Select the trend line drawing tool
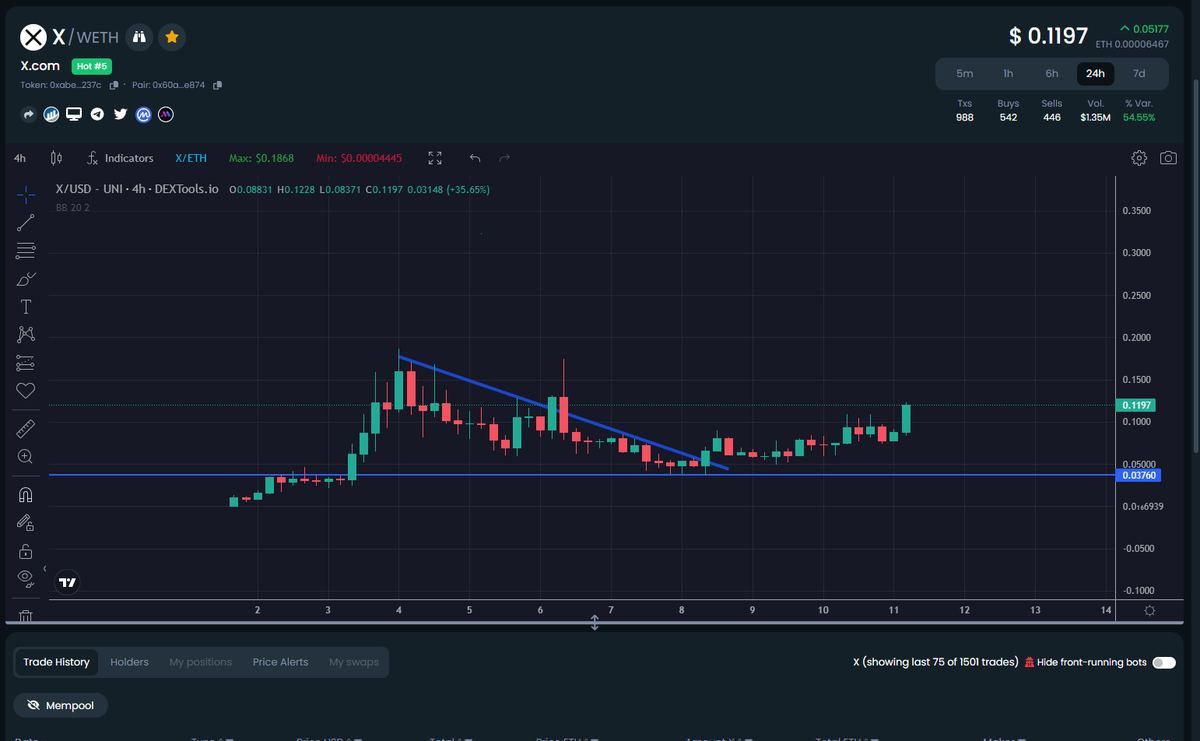The height and width of the screenshot is (741, 1200). [x=25, y=222]
